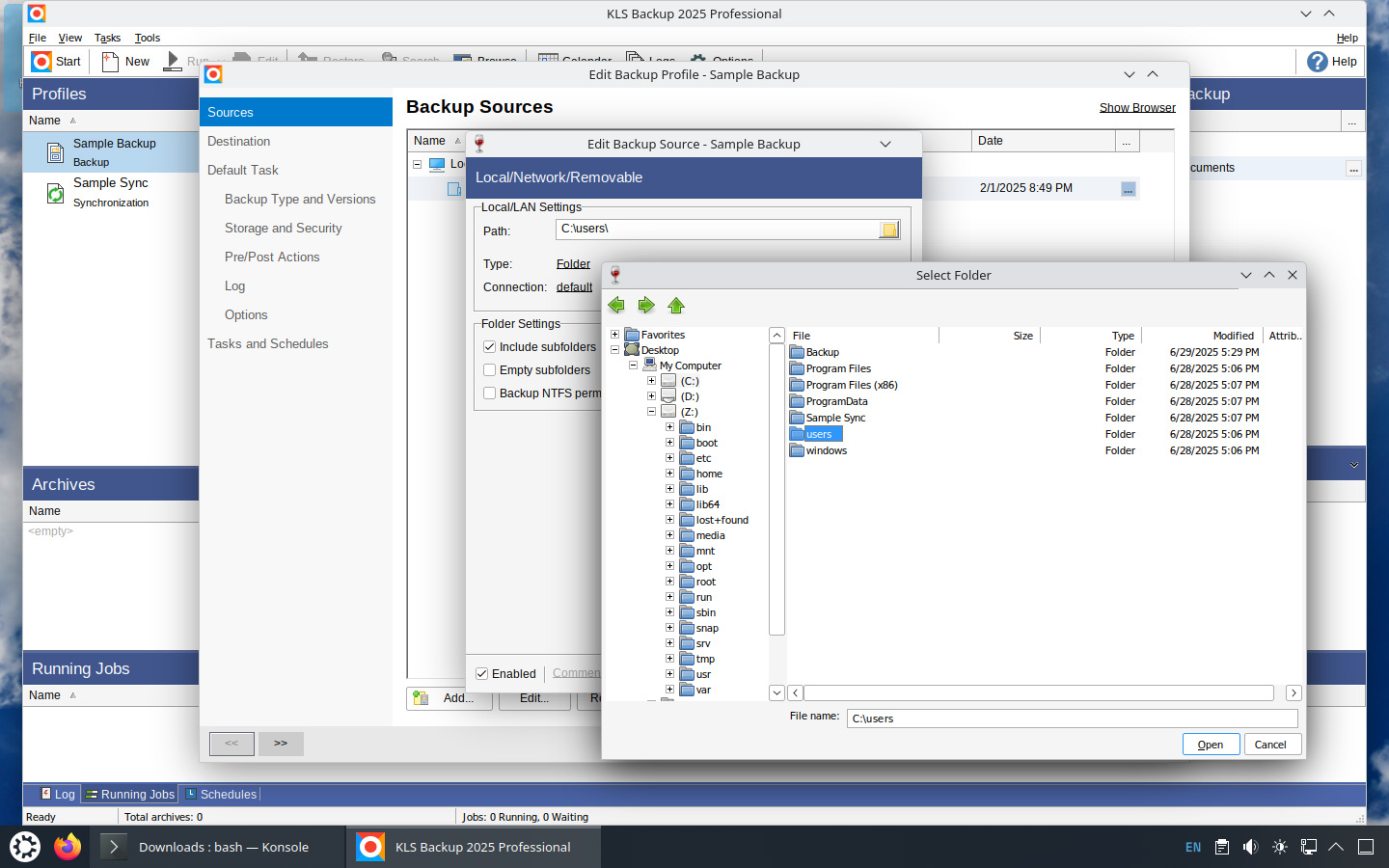Switch to the Running Jobs tab
The width and height of the screenshot is (1389, 868).
130,794
